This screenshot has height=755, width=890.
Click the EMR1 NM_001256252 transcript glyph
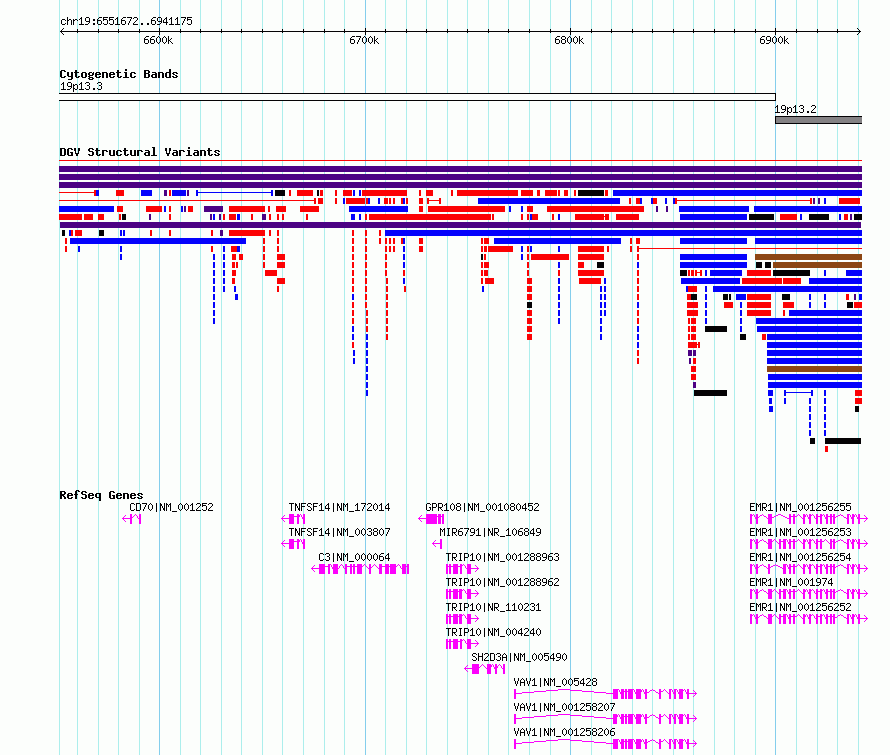coord(808,619)
